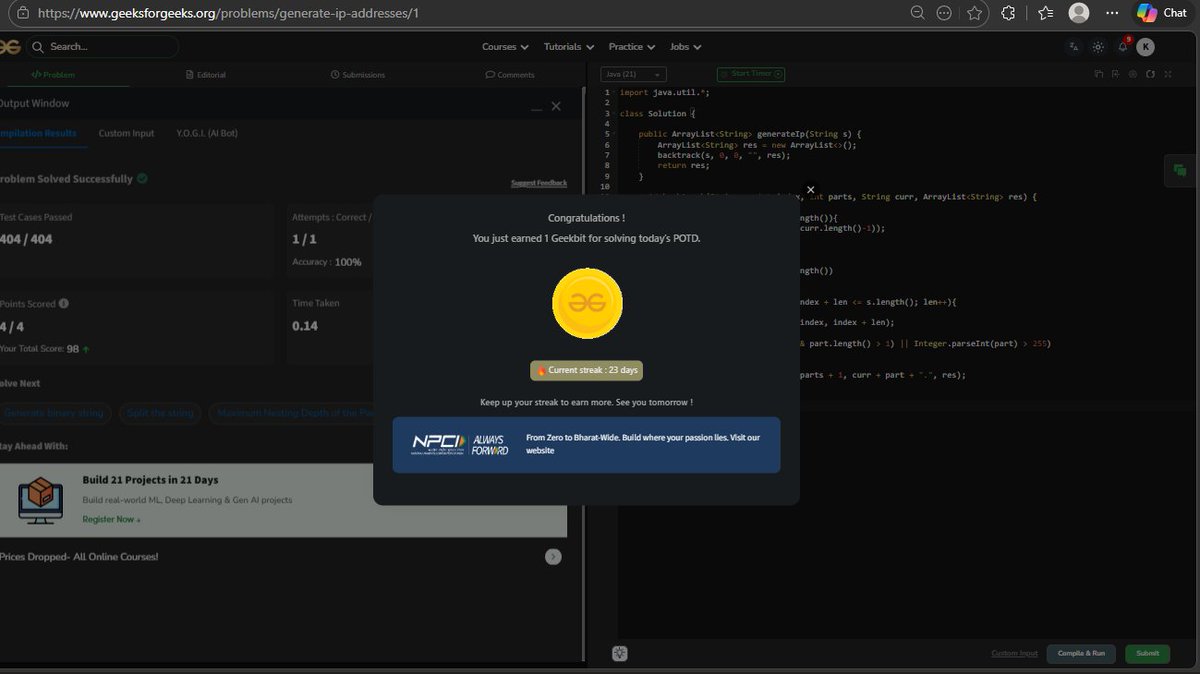This screenshot has height=674, width=1200.
Task: Click the site Search field
Action: pos(103,47)
